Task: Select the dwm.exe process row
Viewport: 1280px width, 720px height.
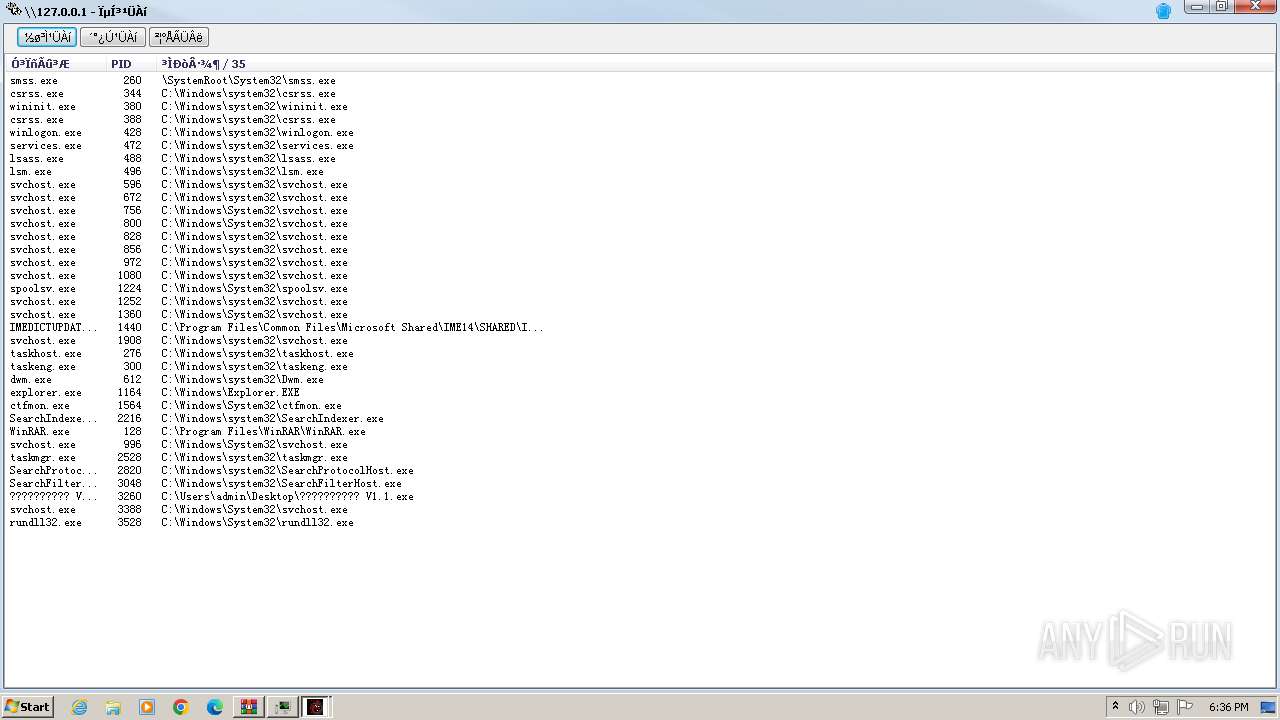Action: click(x=640, y=379)
